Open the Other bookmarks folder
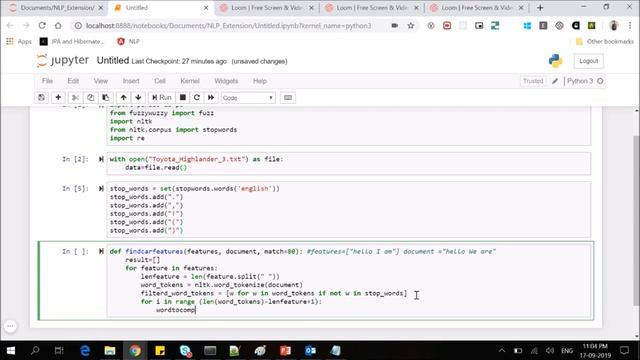The height and width of the screenshot is (360, 640). 604,42
